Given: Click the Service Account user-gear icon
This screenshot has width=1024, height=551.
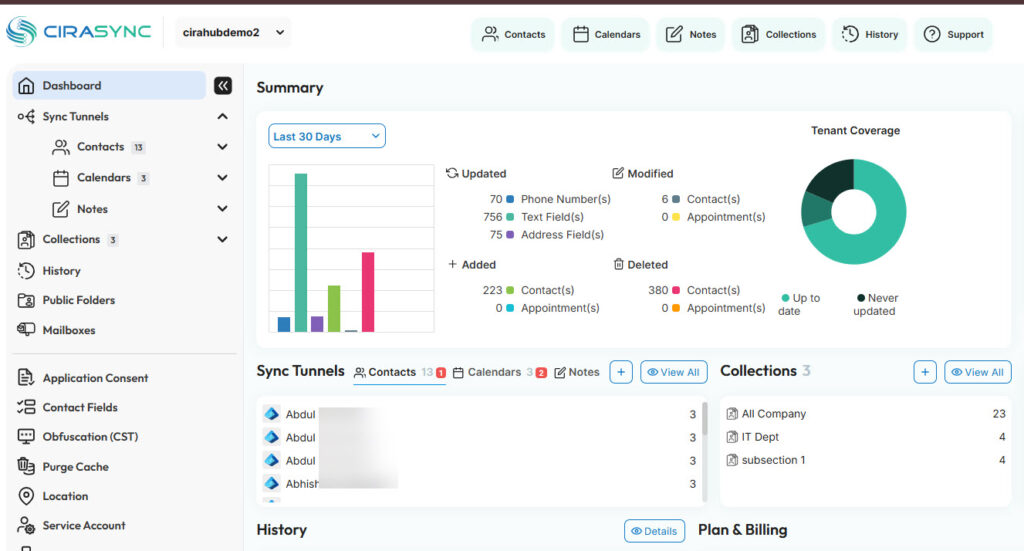Looking at the screenshot, I should pyautogui.click(x=26, y=526).
